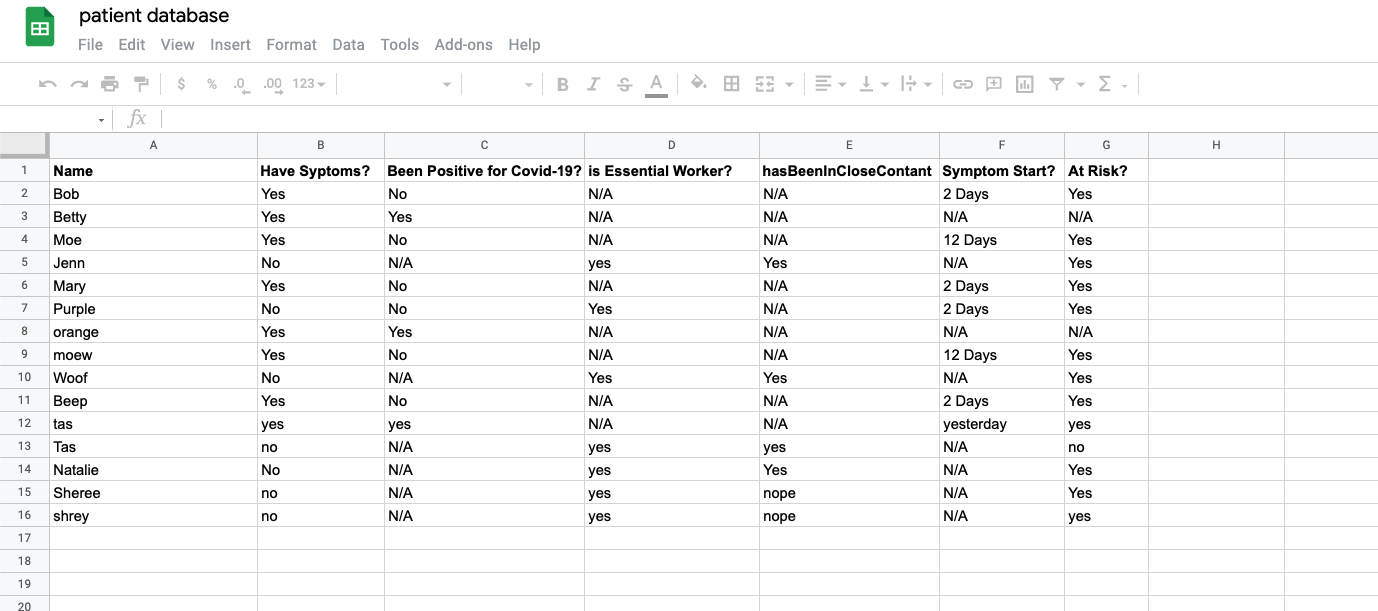Toggle strikethrough formatting
The image size is (1378, 611).
click(625, 85)
